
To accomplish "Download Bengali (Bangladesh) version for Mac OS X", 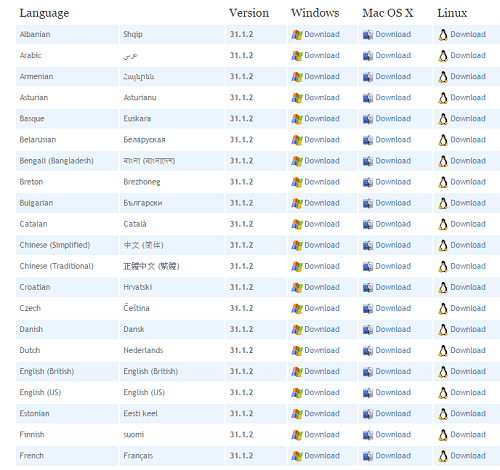I will tap(393, 161).
